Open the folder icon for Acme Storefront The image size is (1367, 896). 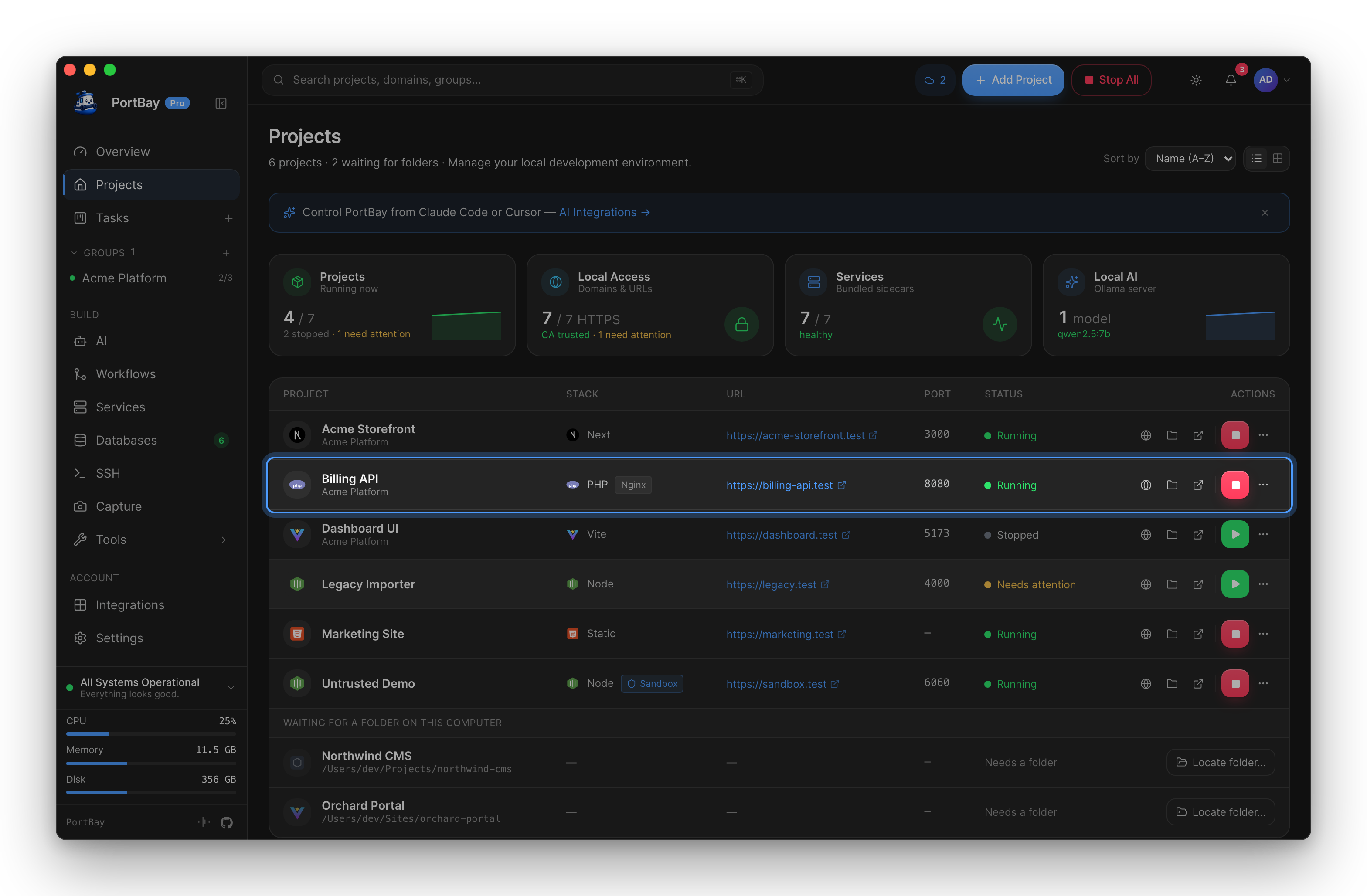click(1172, 435)
